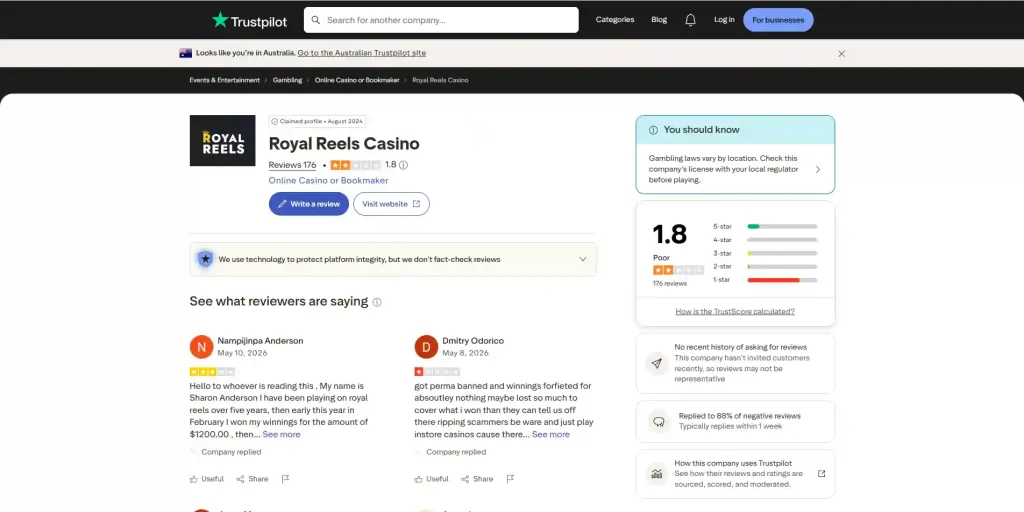Click the Write a review button
The image size is (1024, 512).
(308, 204)
